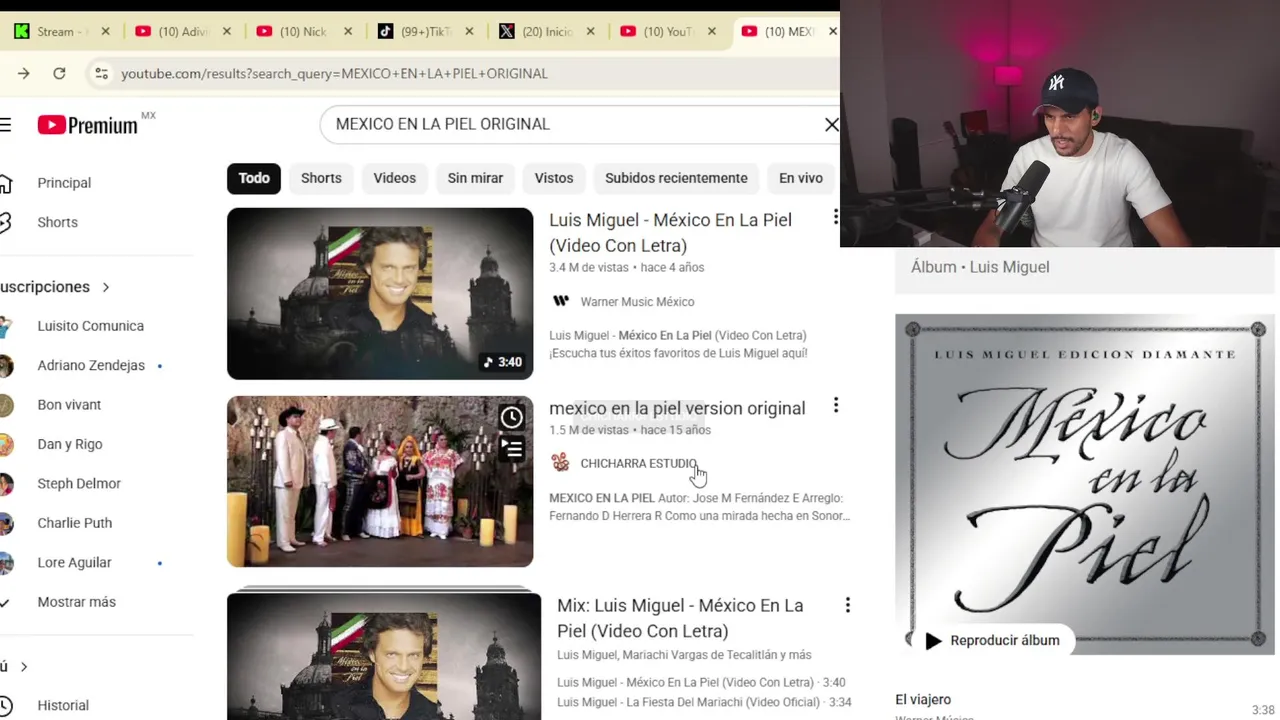Open Bon vivant subscription avatar
Screen dimensions: 1280x720
pos(5,405)
